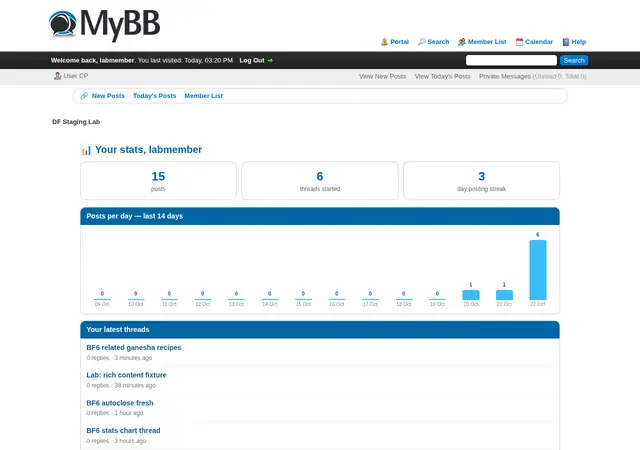Click the MyBB logo

click(x=104, y=25)
